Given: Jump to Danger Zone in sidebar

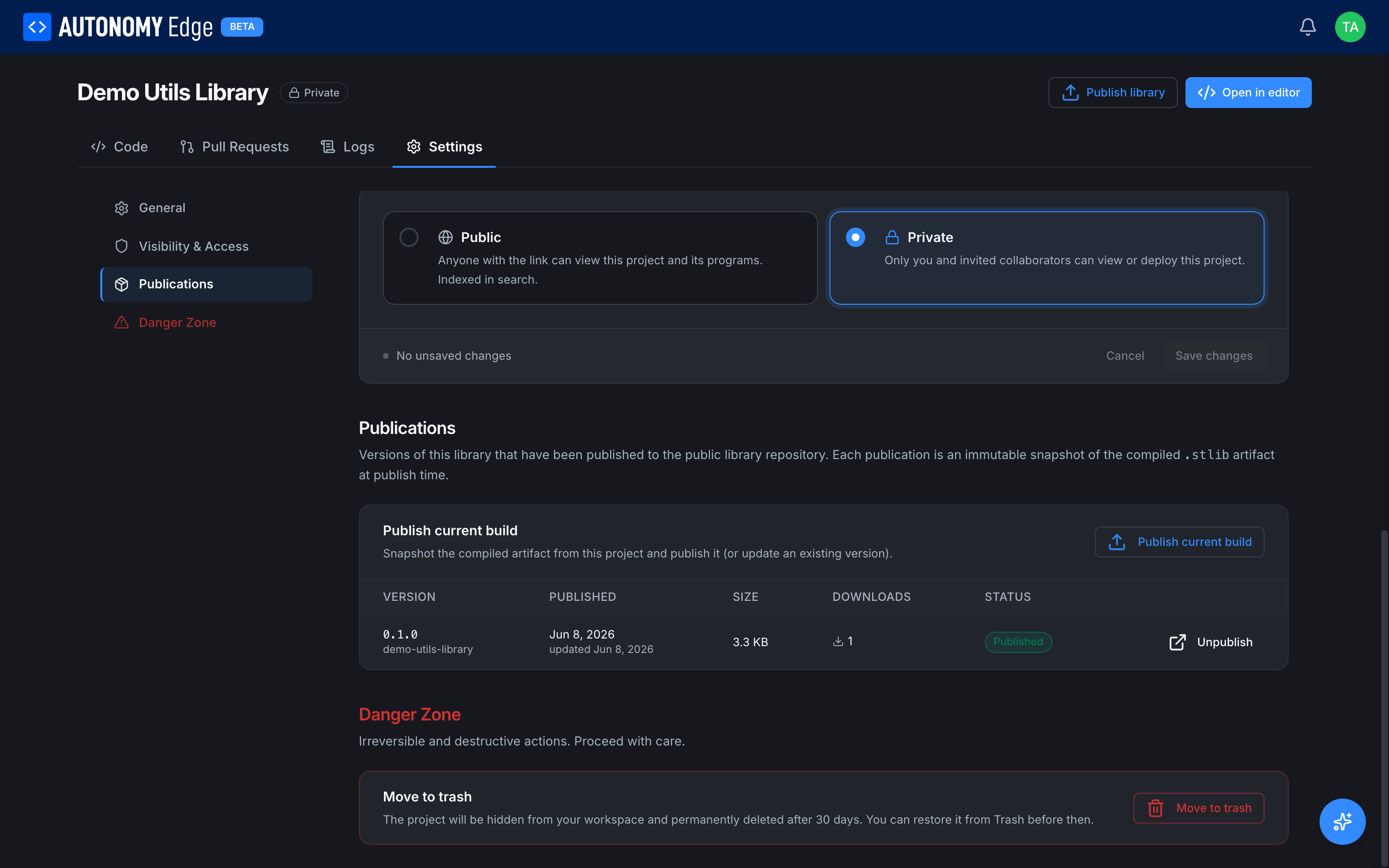Looking at the screenshot, I should coord(206,323).
